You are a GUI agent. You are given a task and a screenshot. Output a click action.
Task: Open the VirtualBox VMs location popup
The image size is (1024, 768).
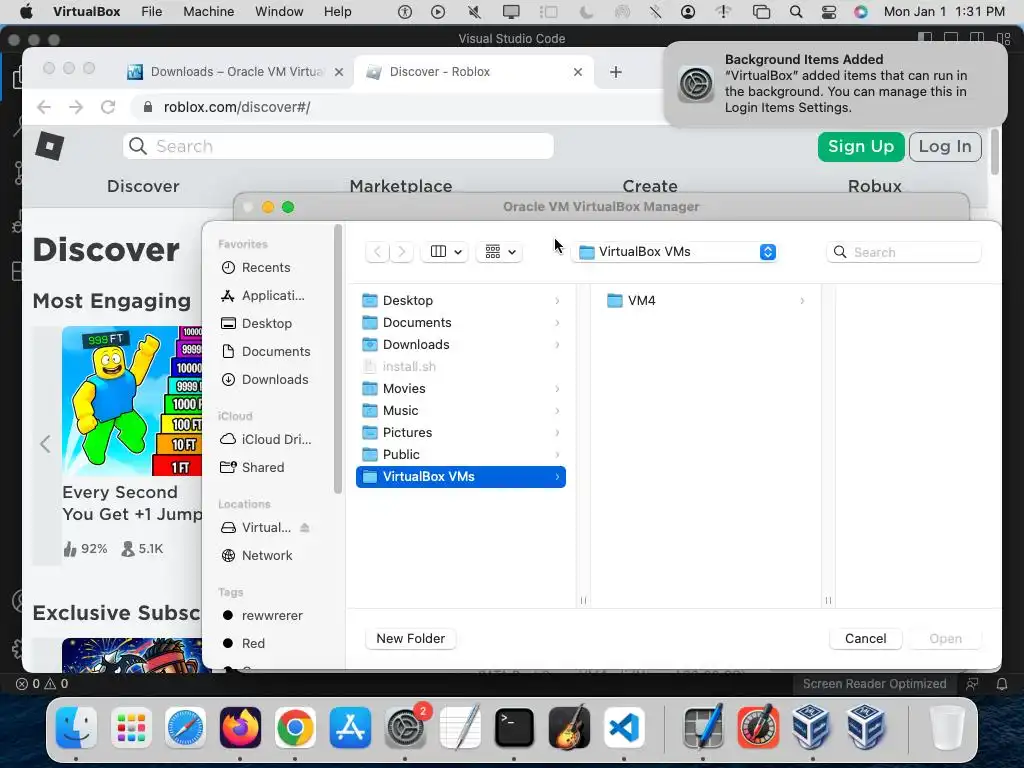[x=676, y=251]
